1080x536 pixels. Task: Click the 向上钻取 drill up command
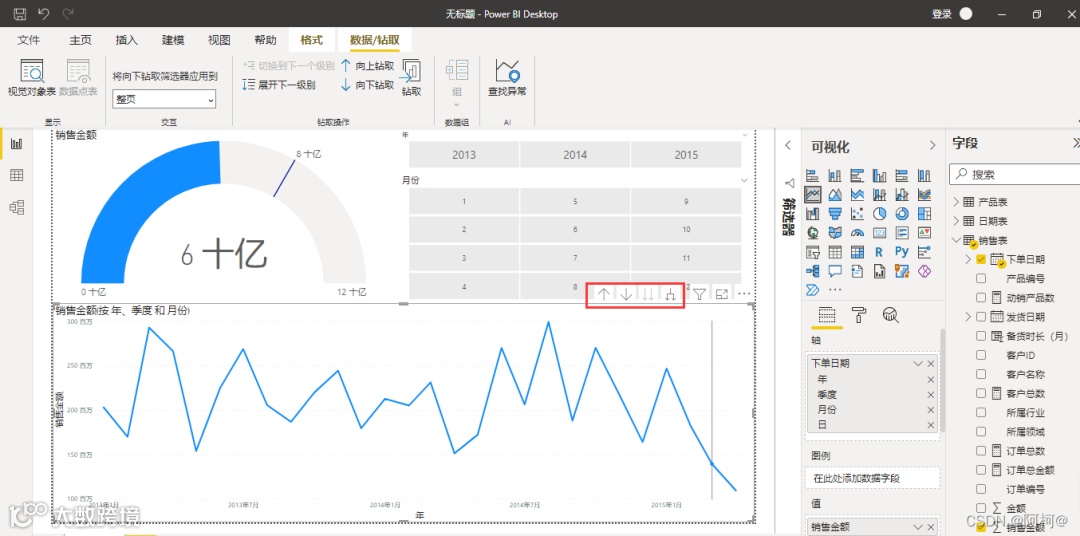tap(368, 66)
